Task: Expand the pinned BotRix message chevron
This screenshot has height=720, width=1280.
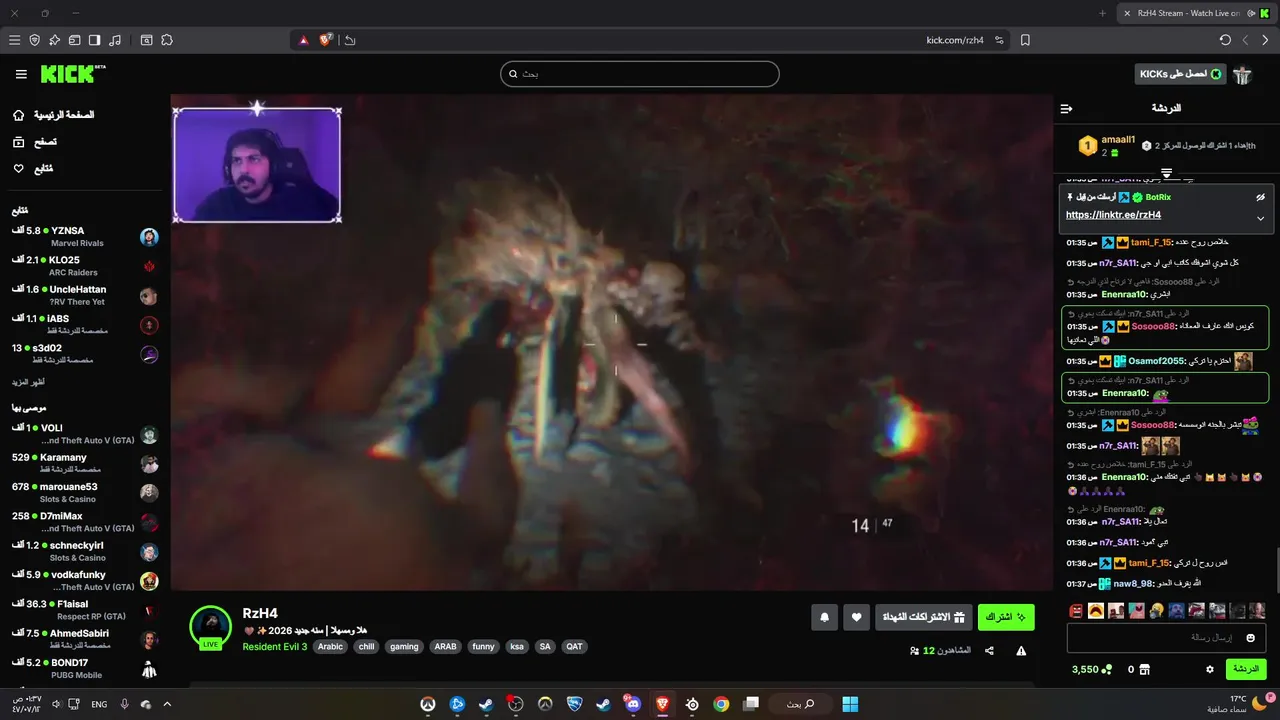Action: point(1261,218)
